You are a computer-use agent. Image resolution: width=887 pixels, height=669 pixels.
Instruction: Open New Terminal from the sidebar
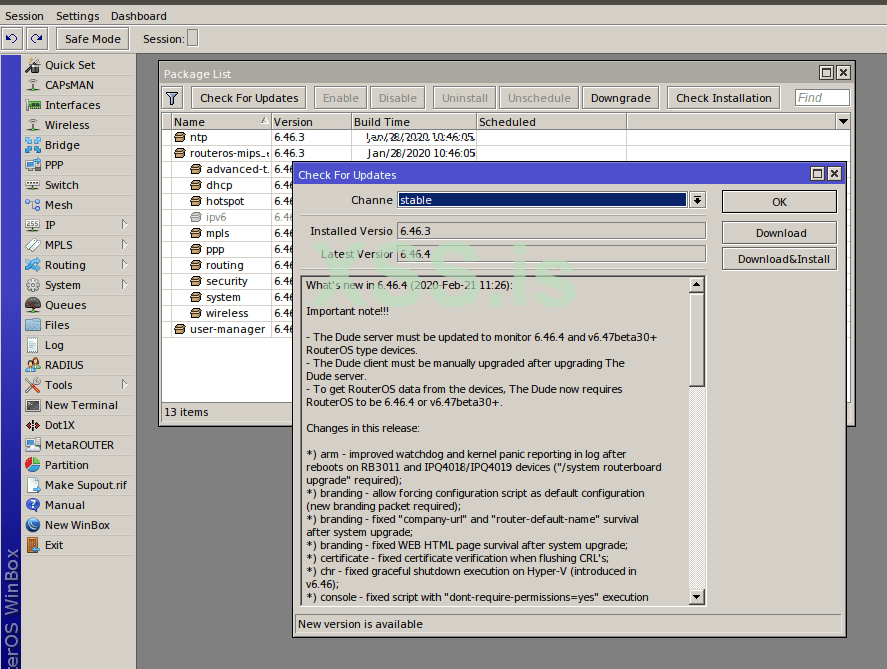(x=80, y=405)
